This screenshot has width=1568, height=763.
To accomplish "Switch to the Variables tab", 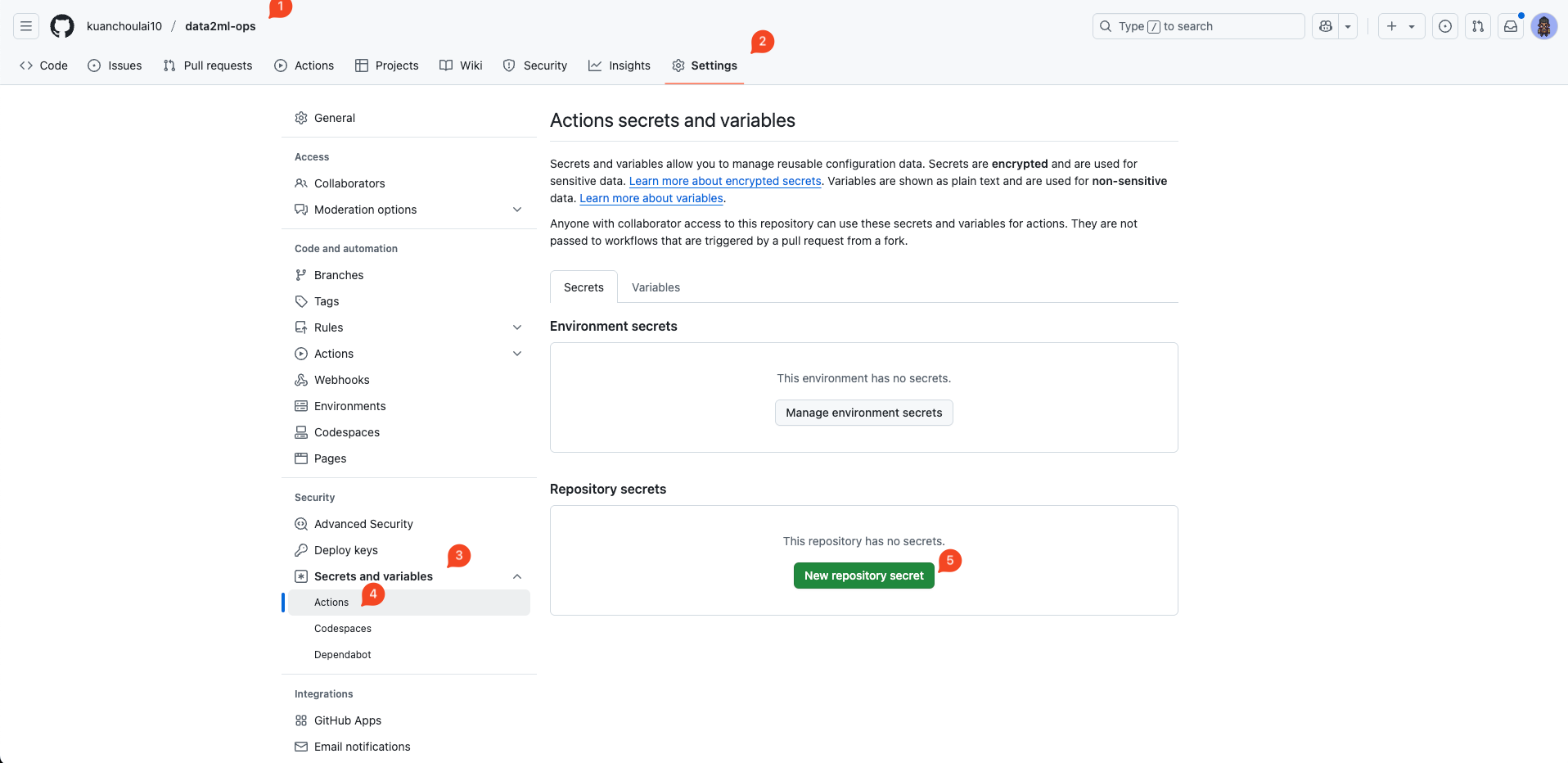I will pos(656,287).
